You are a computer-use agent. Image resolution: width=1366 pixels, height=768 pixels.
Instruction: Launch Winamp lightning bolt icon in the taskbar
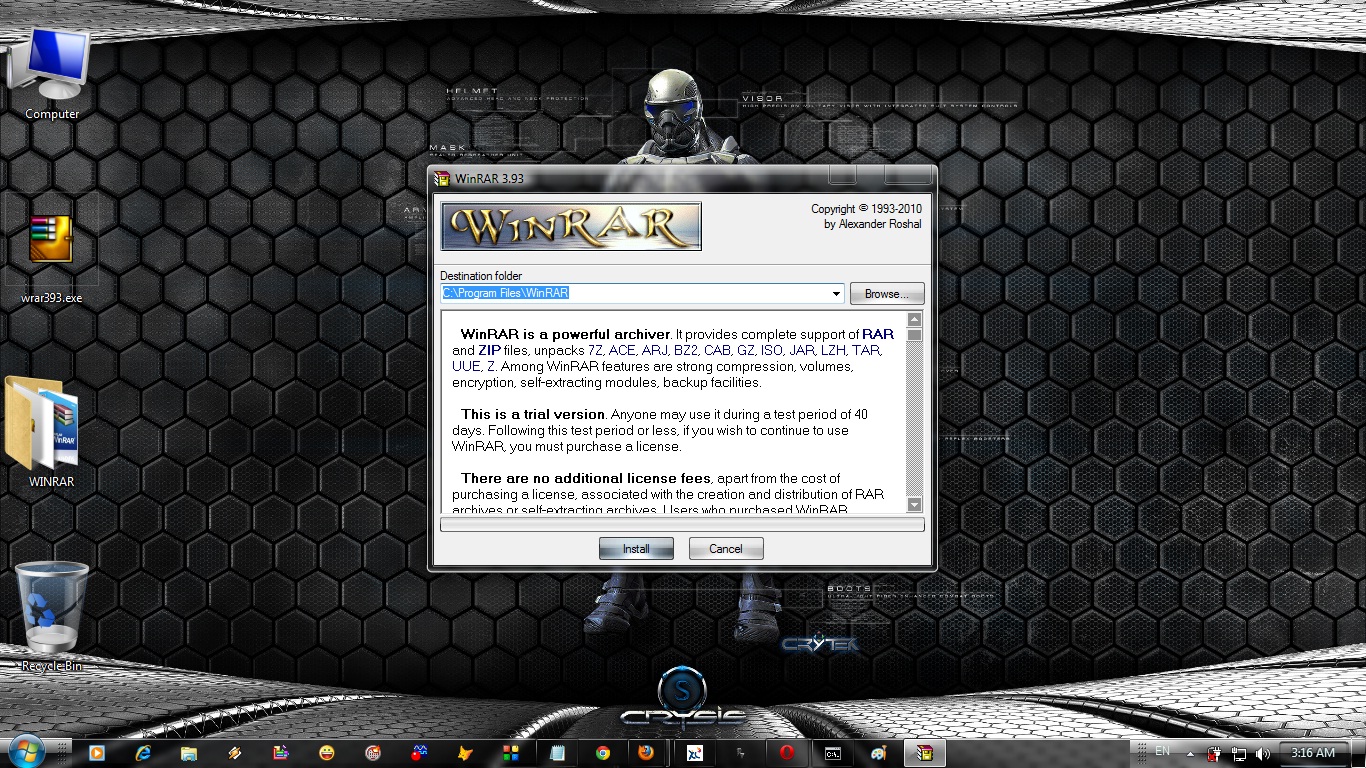pyautogui.click(x=235, y=753)
